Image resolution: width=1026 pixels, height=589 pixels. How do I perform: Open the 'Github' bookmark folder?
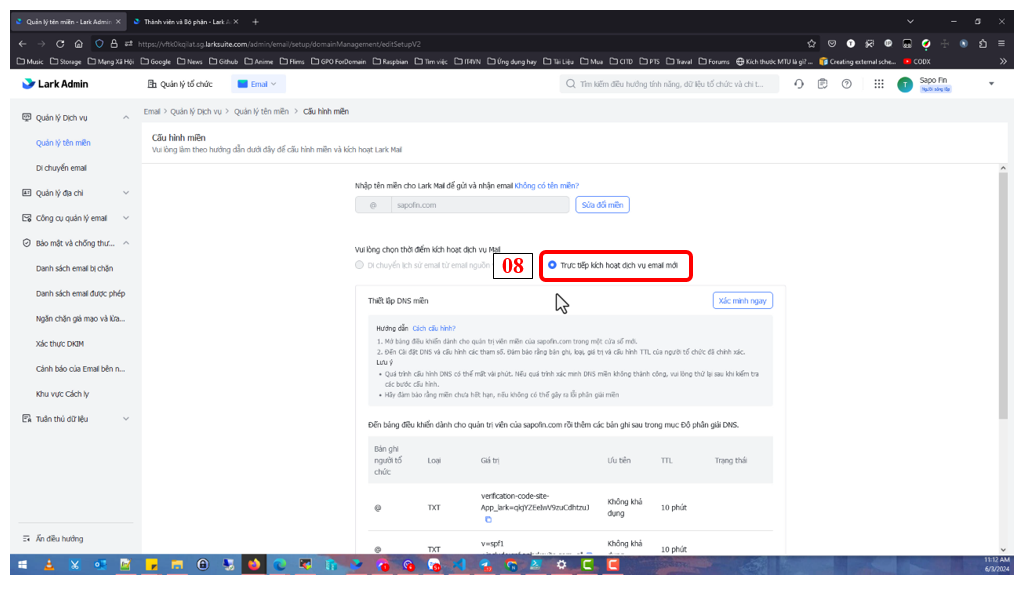point(224,62)
